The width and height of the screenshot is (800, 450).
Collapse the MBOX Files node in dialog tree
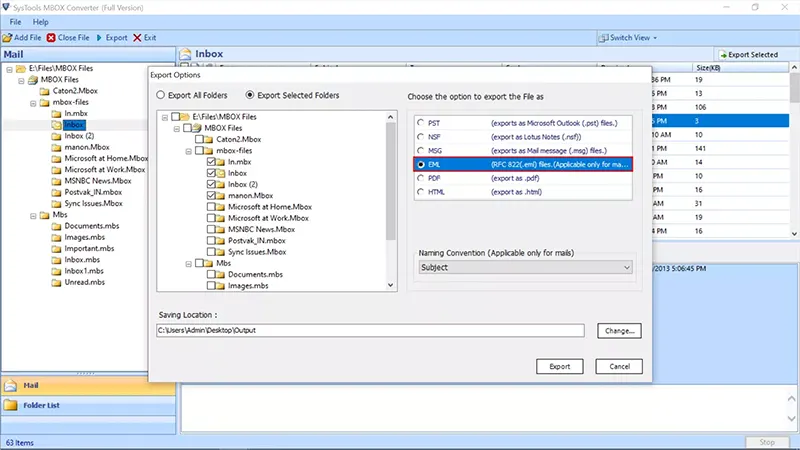pos(177,129)
